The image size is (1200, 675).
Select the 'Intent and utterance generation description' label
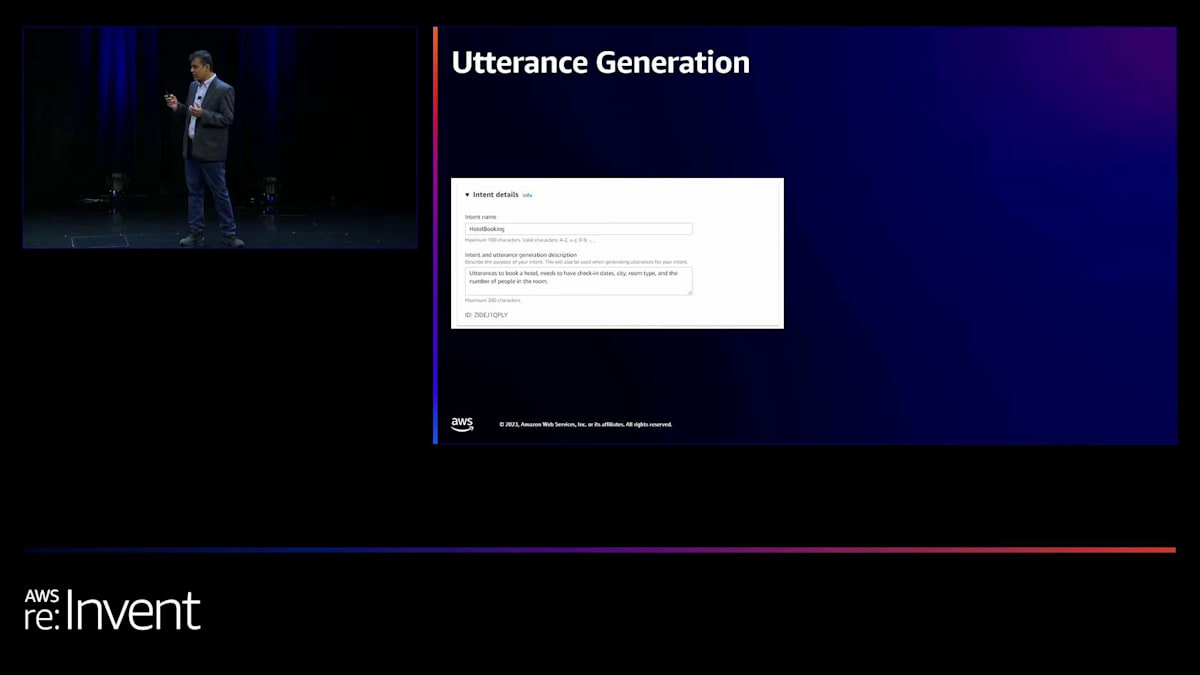point(520,255)
